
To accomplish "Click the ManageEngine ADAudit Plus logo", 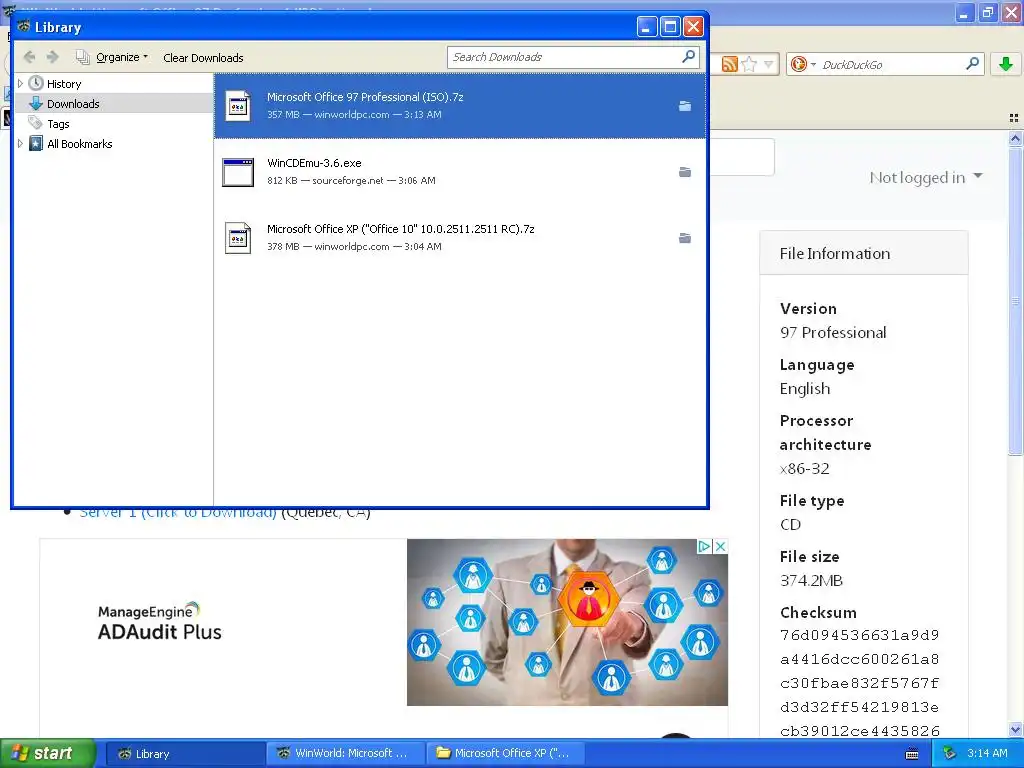I will (159, 622).
